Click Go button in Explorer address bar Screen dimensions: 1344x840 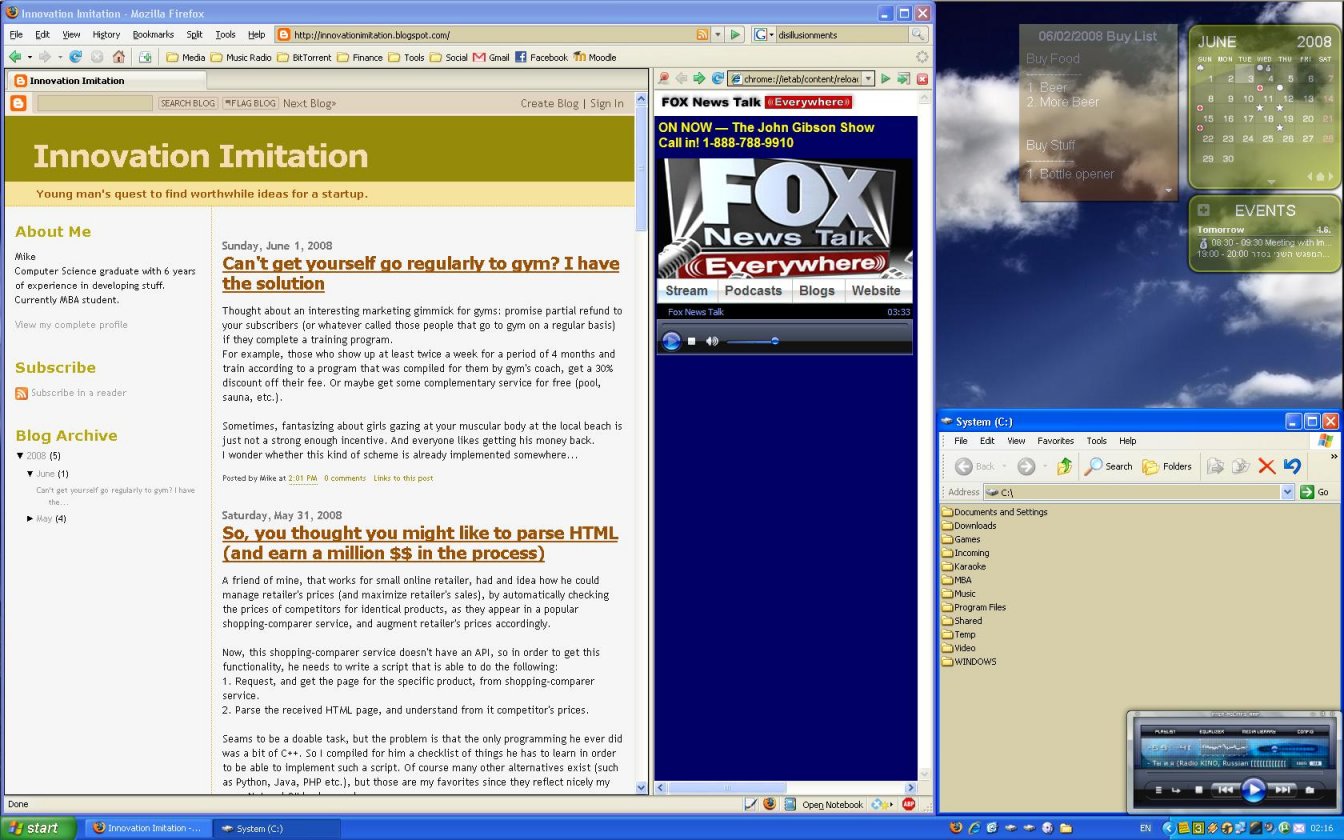click(x=1315, y=492)
